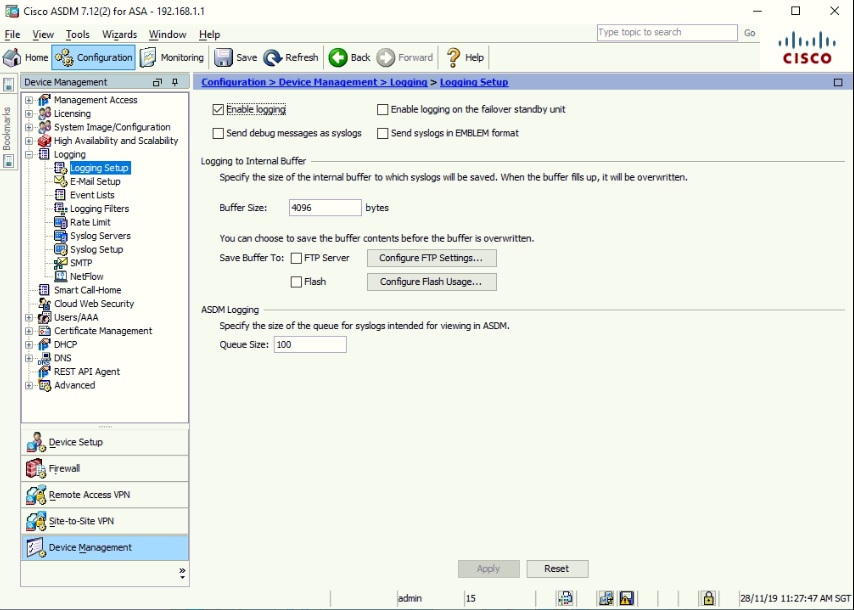The width and height of the screenshot is (854, 610).
Task: Click Configure Flash Usage button
Action: [431, 282]
